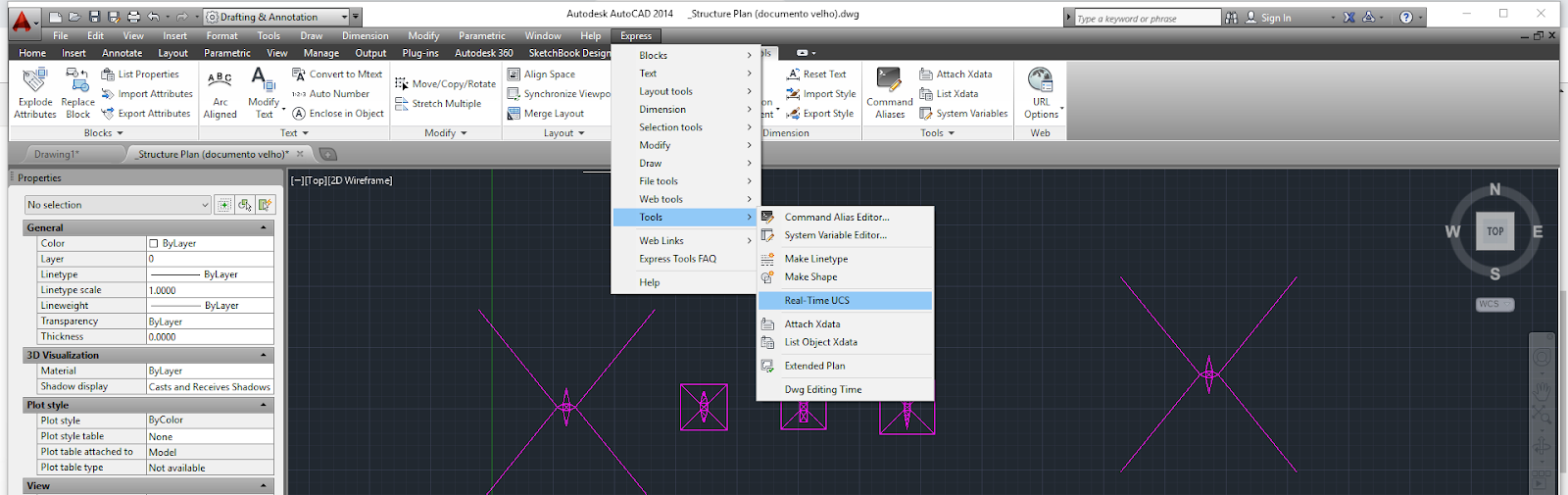Choose Extended Plan from submenu

coord(845,366)
